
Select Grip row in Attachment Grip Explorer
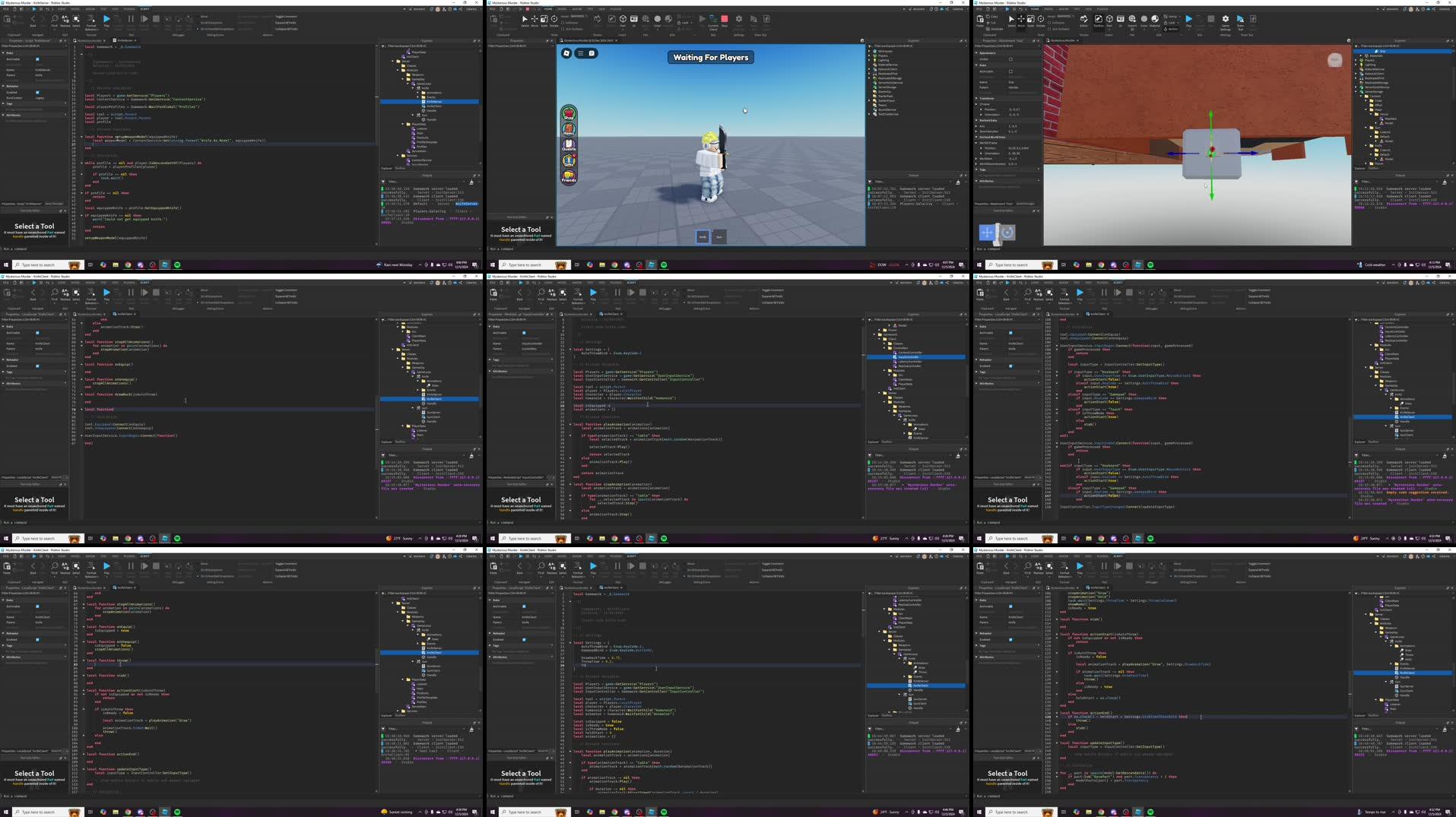coord(1403,51)
